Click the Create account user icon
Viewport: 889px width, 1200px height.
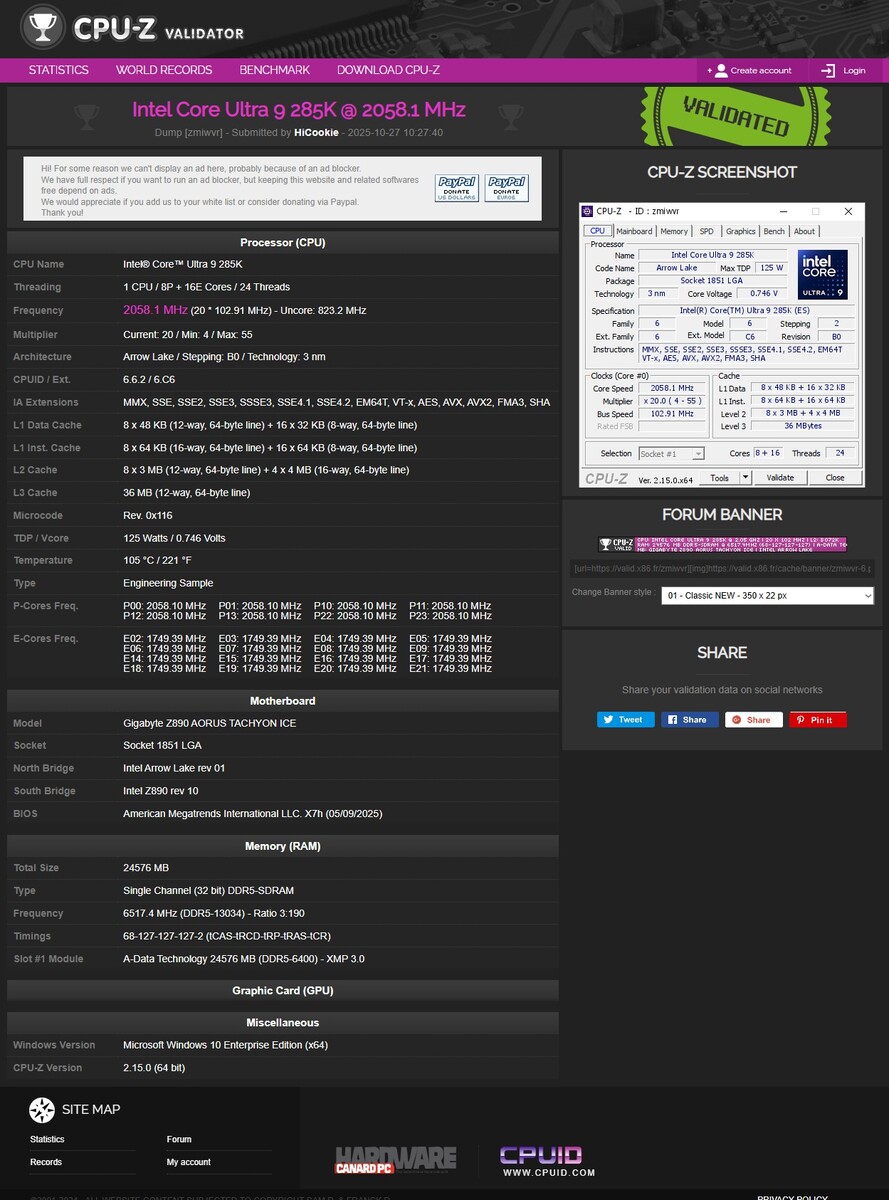pyautogui.click(x=718, y=70)
